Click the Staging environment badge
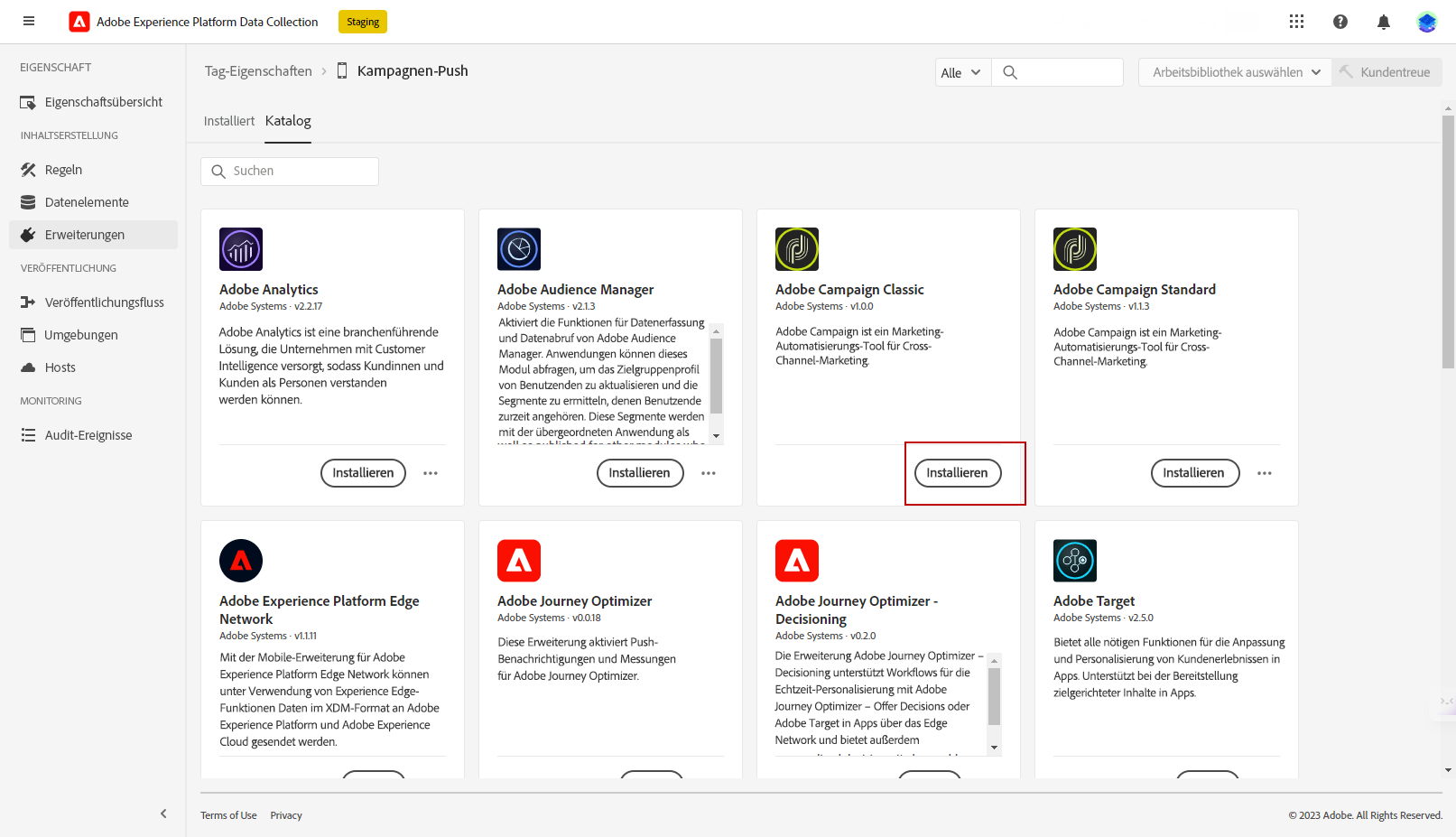Image resolution: width=1456 pixels, height=837 pixels. pyautogui.click(x=363, y=22)
